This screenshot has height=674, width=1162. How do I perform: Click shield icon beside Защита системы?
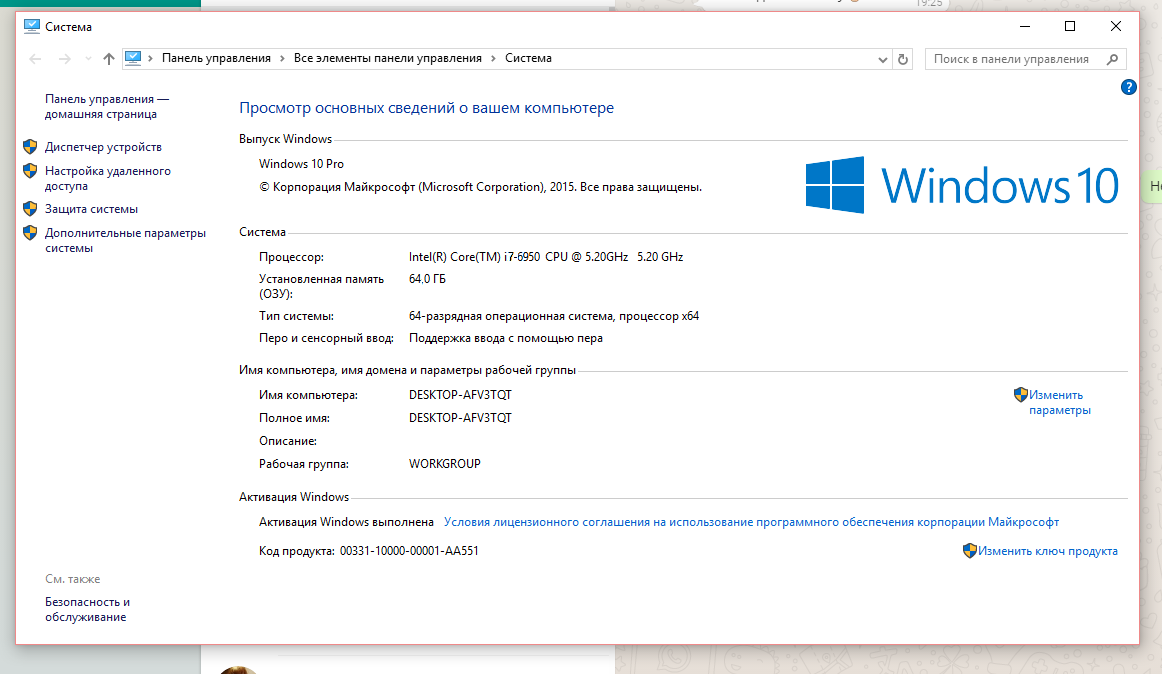coord(30,208)
